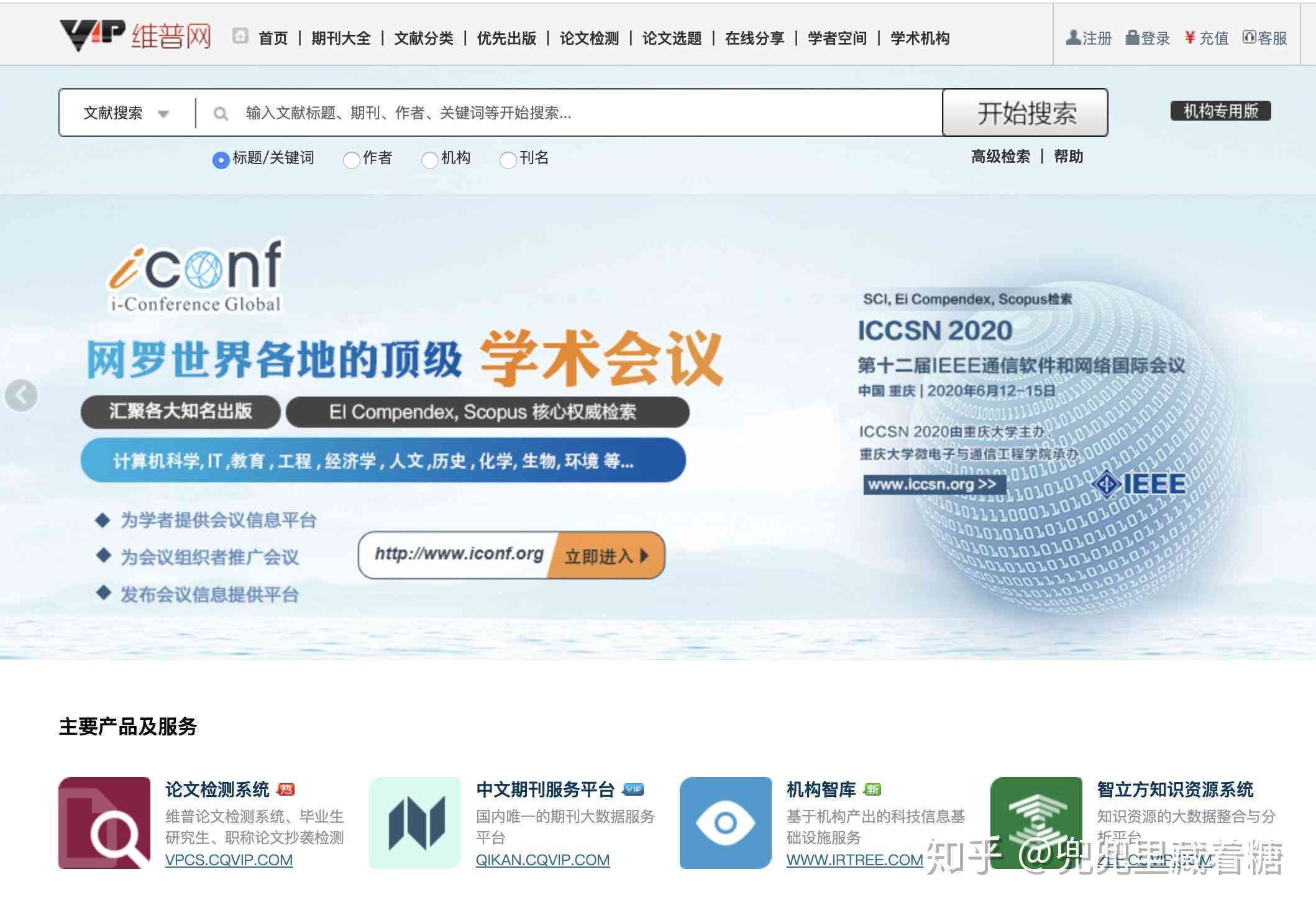Viewport: 1316px width, 910px height.
Task: Open 高级检索 link
Action: pyautogui.click(x=1000, y=157)
